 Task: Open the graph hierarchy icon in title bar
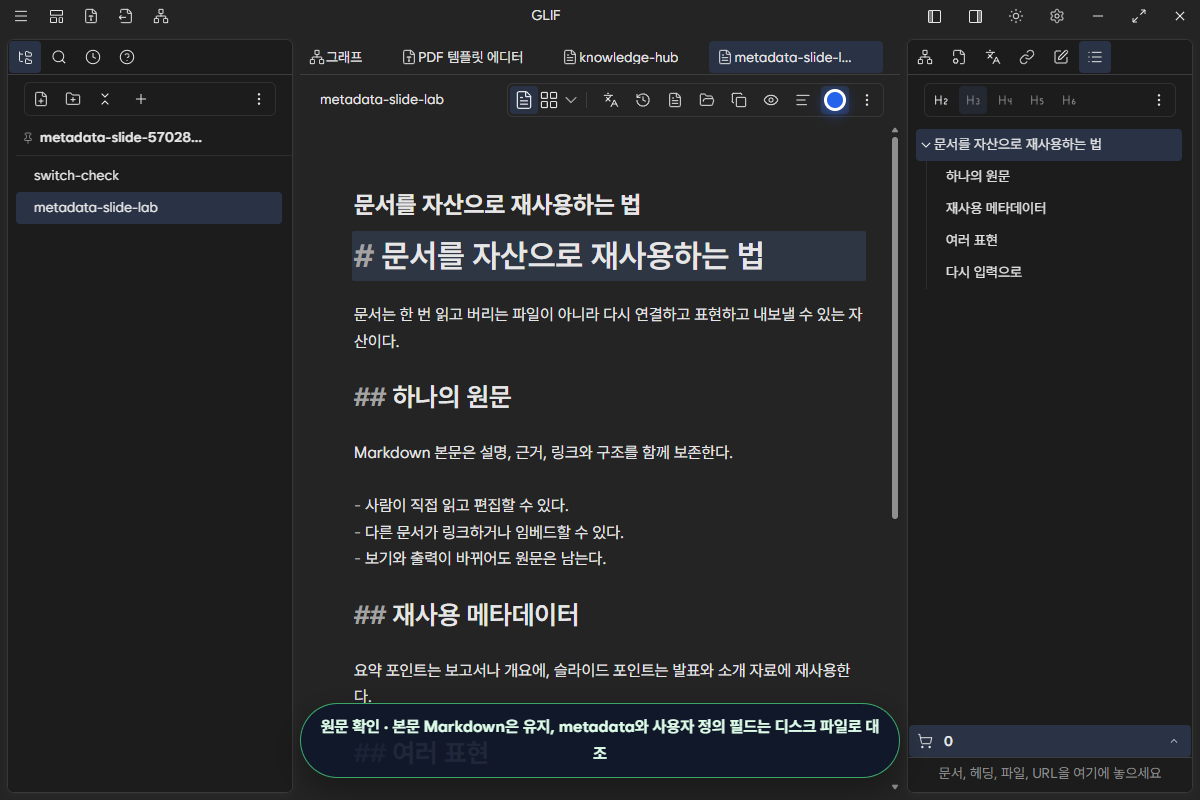point(161,16)
